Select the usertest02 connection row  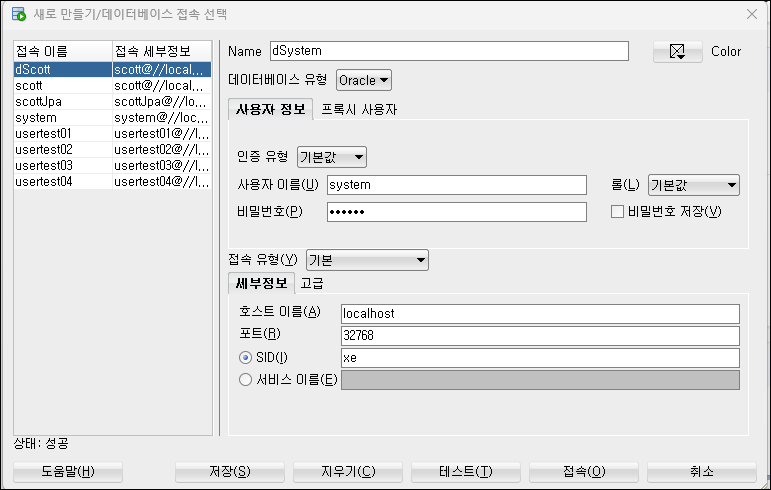coord(113,149)
